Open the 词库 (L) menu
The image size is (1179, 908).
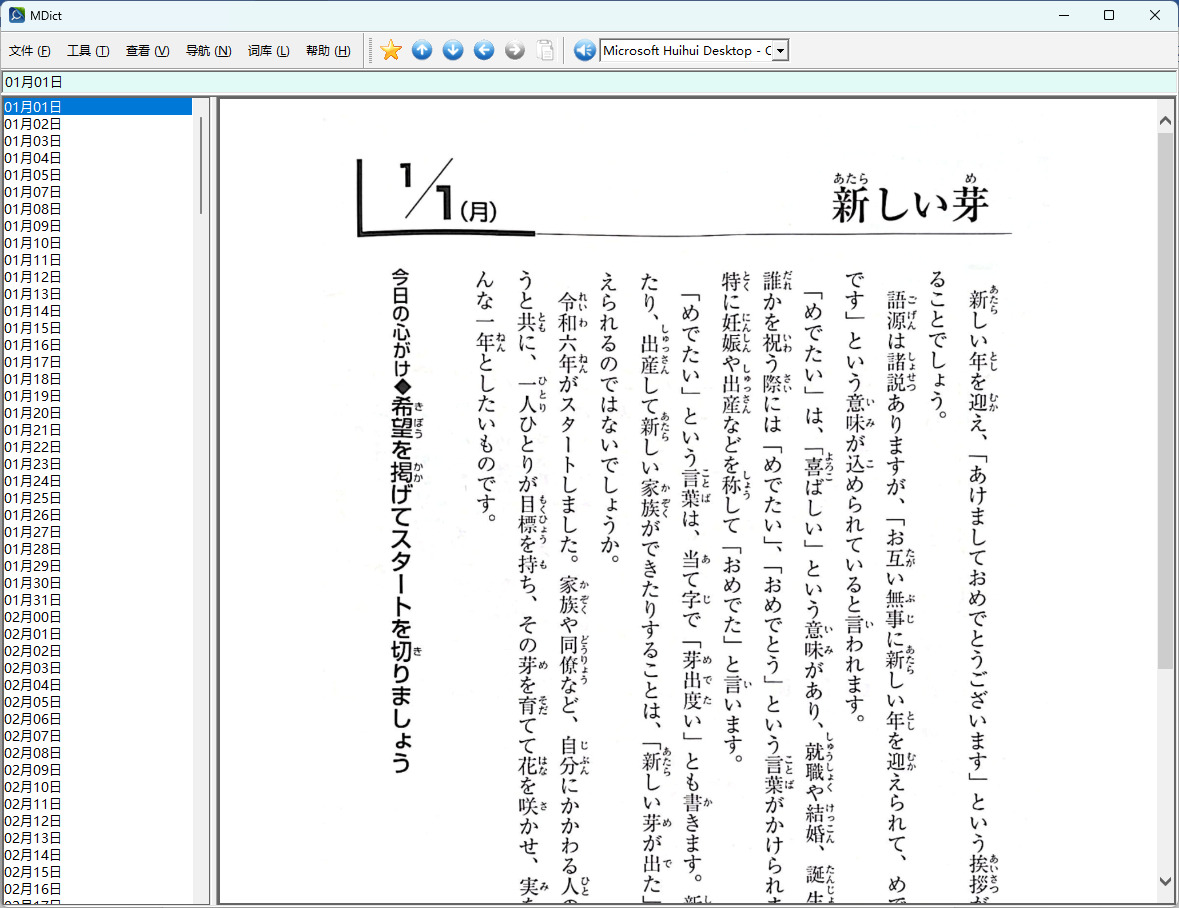click(x=268, y=50)
